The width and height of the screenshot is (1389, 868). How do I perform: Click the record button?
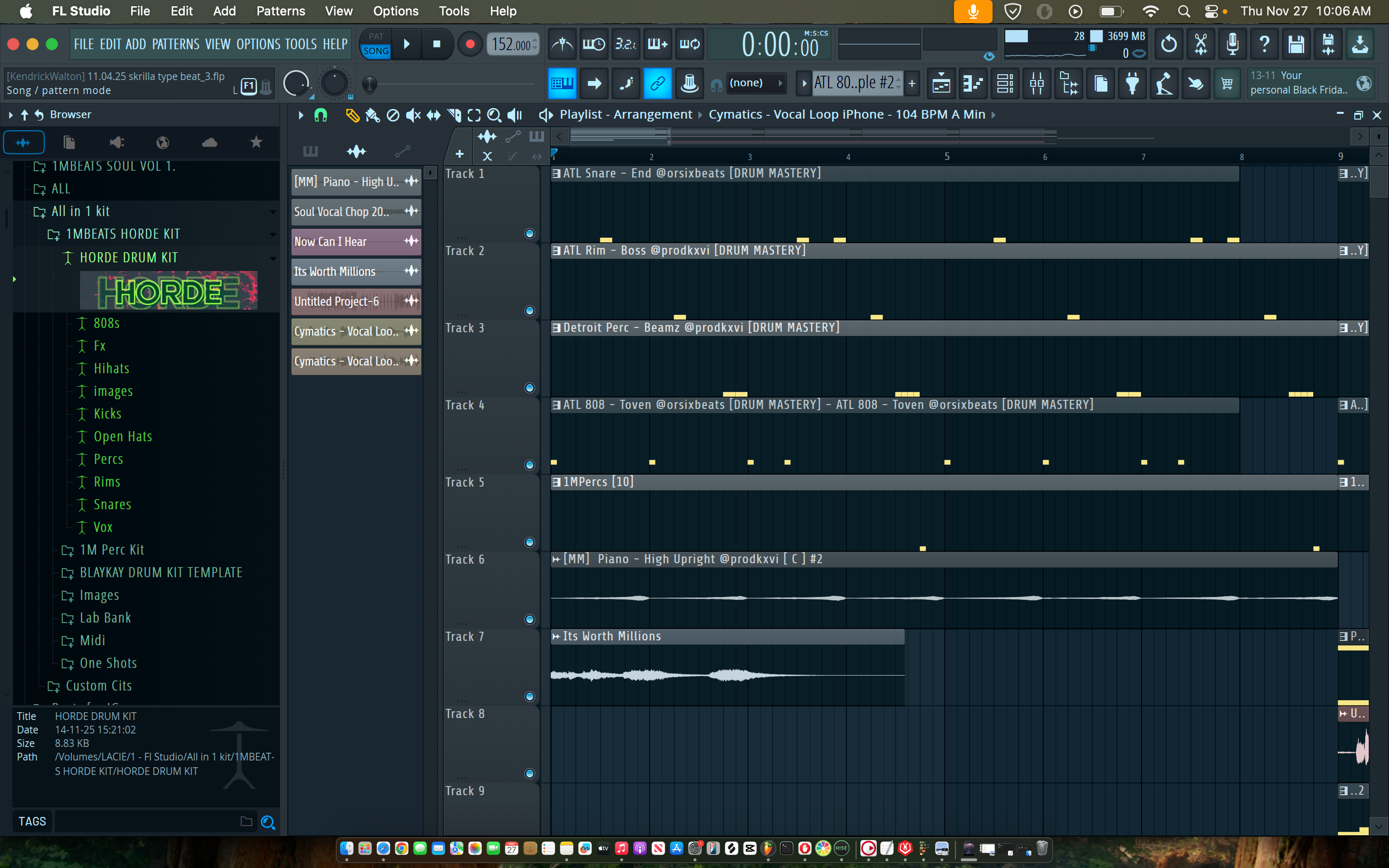(x=469, y=44)
